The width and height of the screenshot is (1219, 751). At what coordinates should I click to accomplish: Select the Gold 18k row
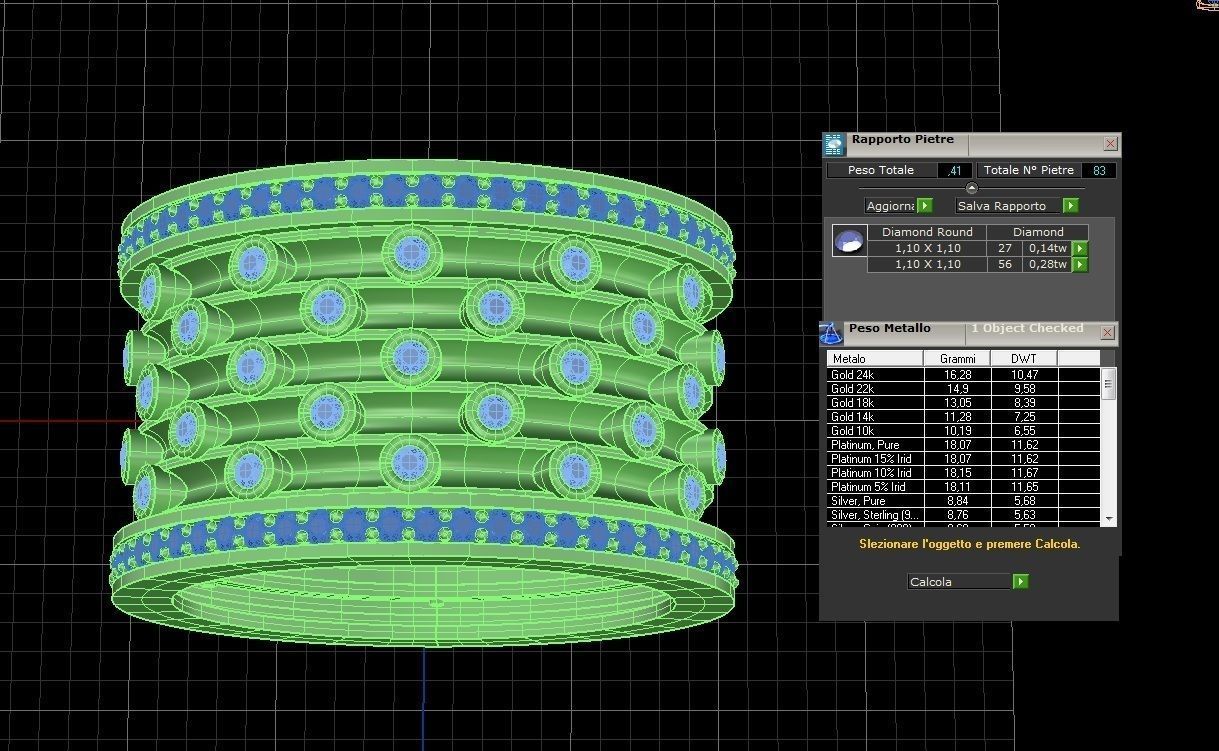964,403
